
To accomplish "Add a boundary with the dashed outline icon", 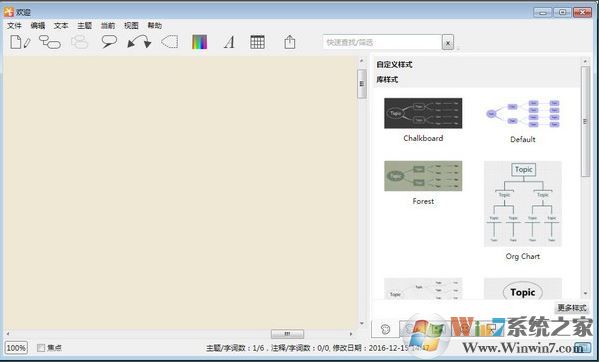I will [x=170, y=42].
